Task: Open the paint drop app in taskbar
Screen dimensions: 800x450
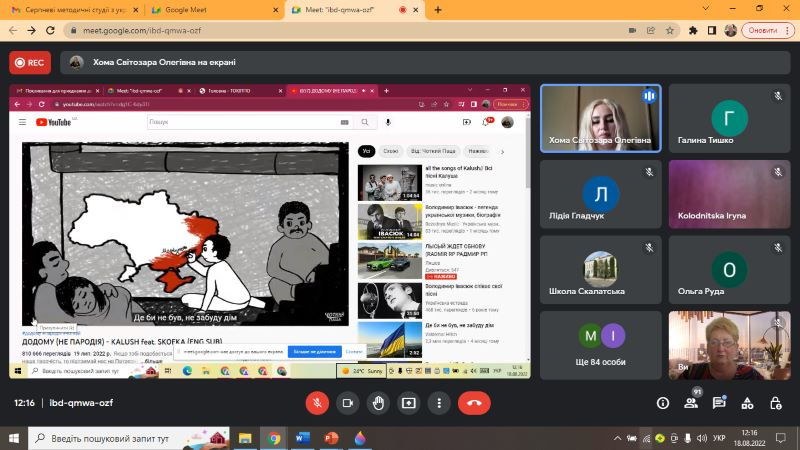Action: click(360, 438)
